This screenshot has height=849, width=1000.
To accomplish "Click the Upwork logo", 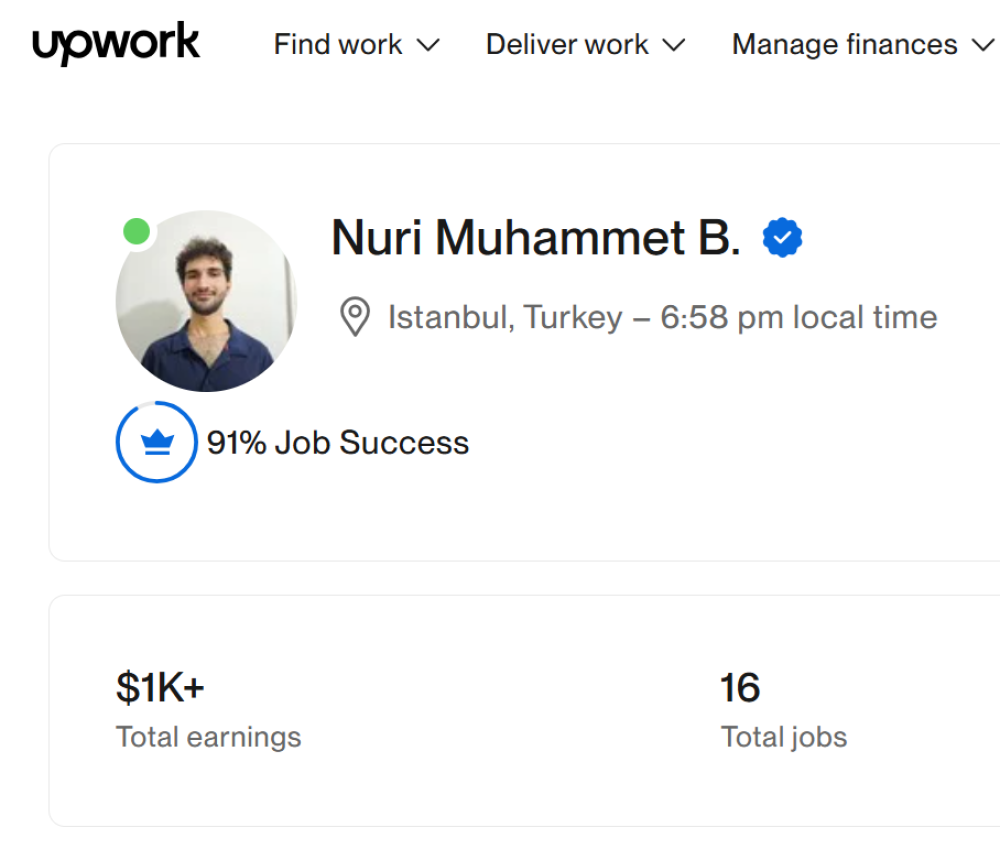I will [x=116, y=44].
